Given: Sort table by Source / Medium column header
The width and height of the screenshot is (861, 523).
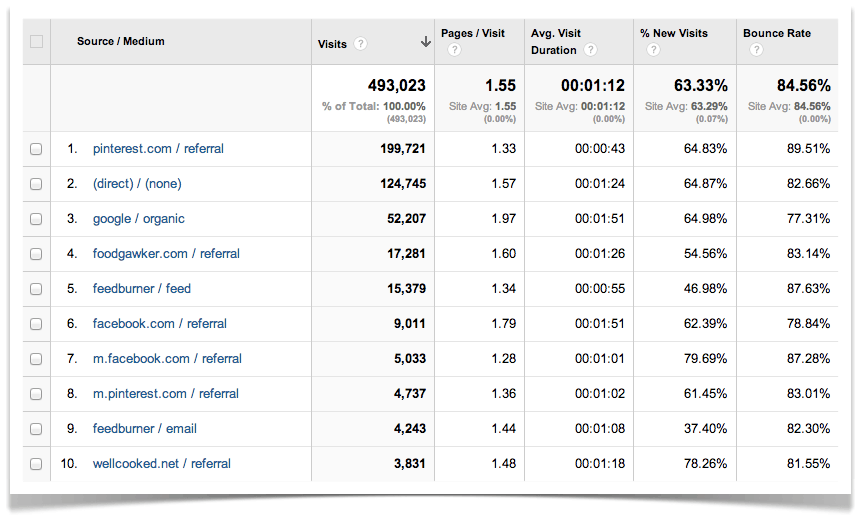Looking at the screenshot, I should (120, 42).
